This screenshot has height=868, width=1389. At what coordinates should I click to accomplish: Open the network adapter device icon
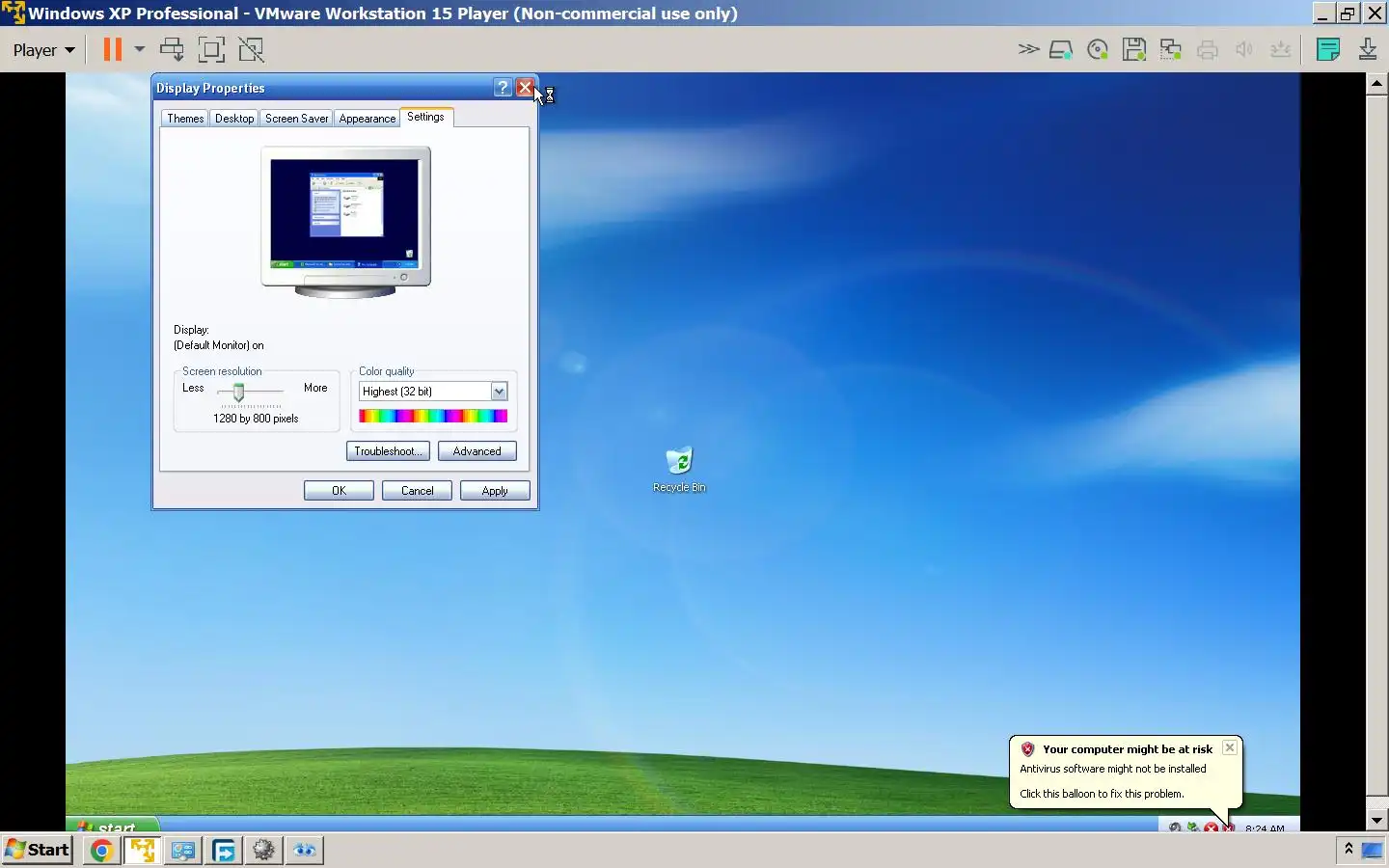click(1171, 50)
